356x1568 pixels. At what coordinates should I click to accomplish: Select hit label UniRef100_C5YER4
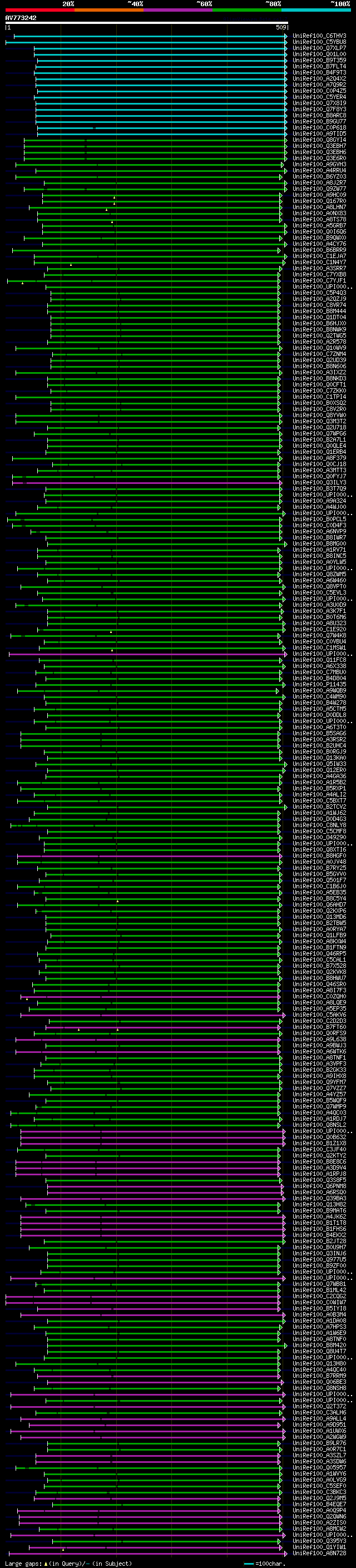coord(319,97)
